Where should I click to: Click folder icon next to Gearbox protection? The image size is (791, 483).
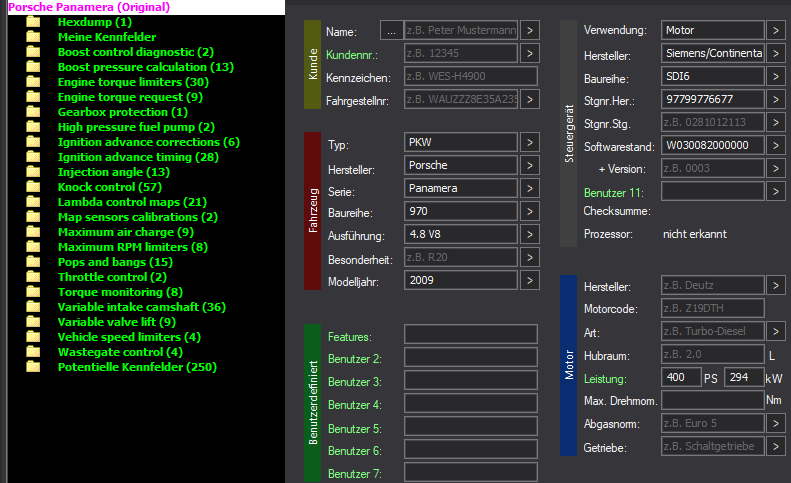pyautogui.click(x=33, y=112)
